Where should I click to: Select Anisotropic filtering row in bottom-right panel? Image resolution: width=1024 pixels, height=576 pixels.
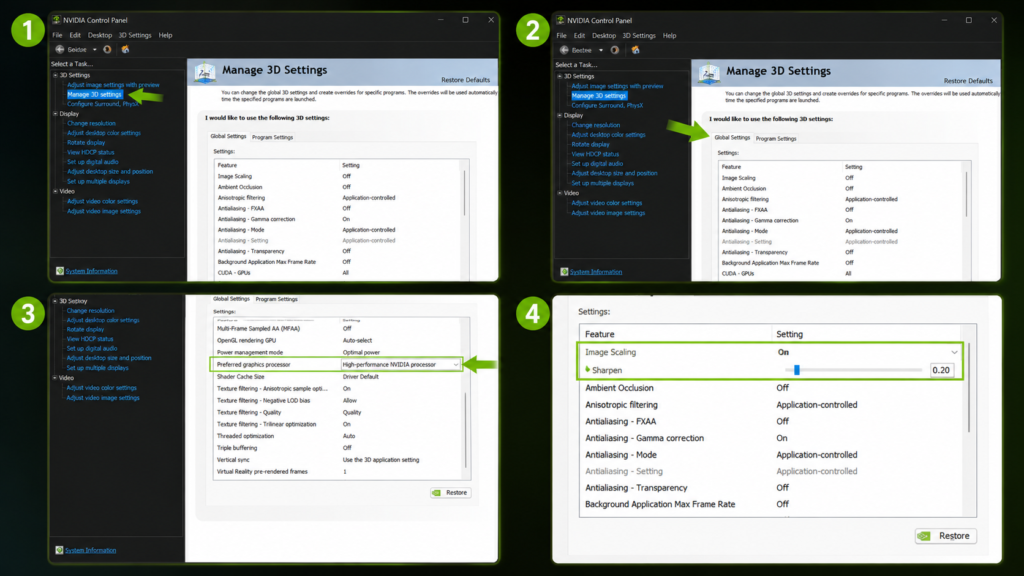(773, 405)
